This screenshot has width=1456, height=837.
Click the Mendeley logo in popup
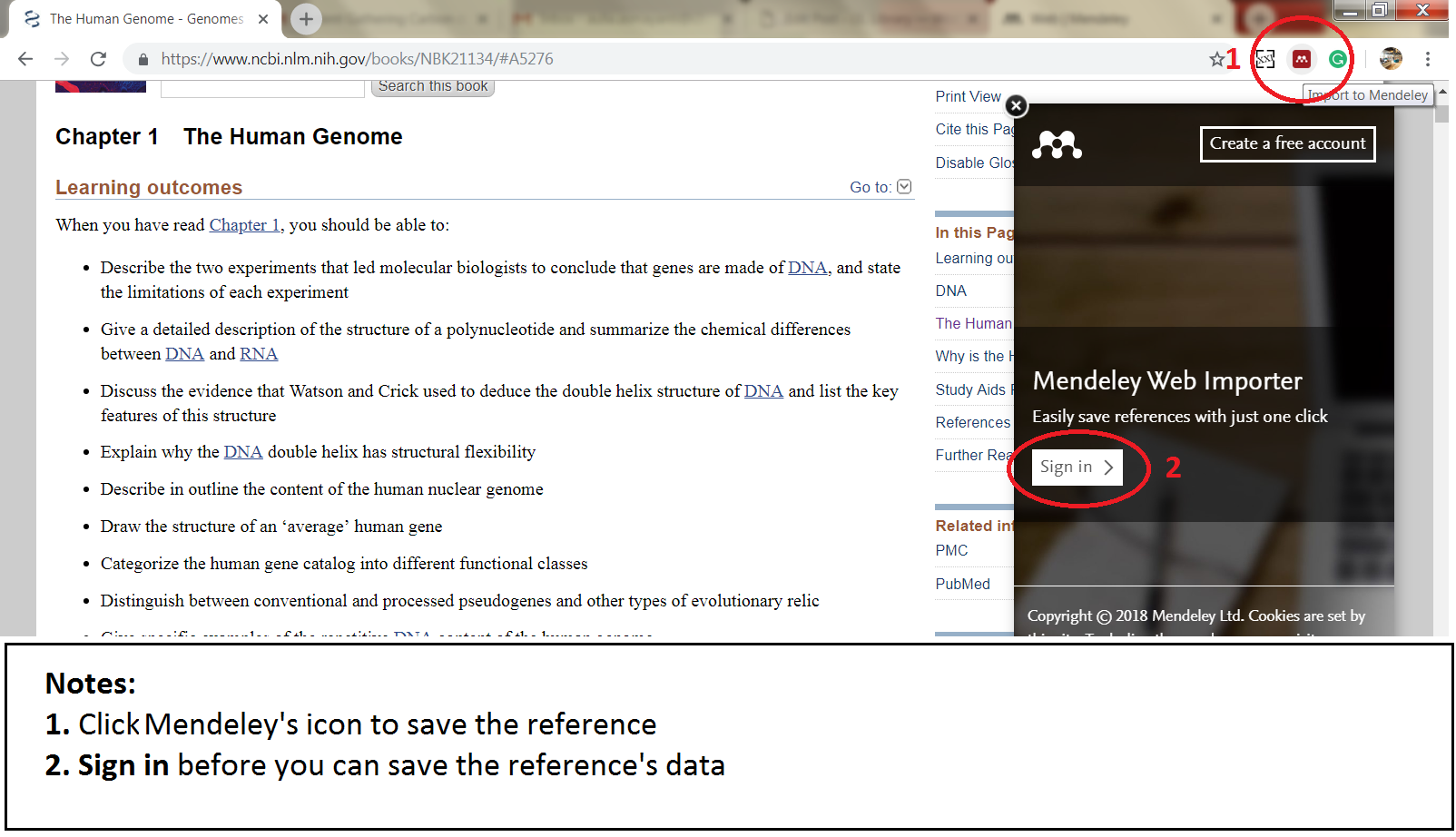(x=1057, y=144)
